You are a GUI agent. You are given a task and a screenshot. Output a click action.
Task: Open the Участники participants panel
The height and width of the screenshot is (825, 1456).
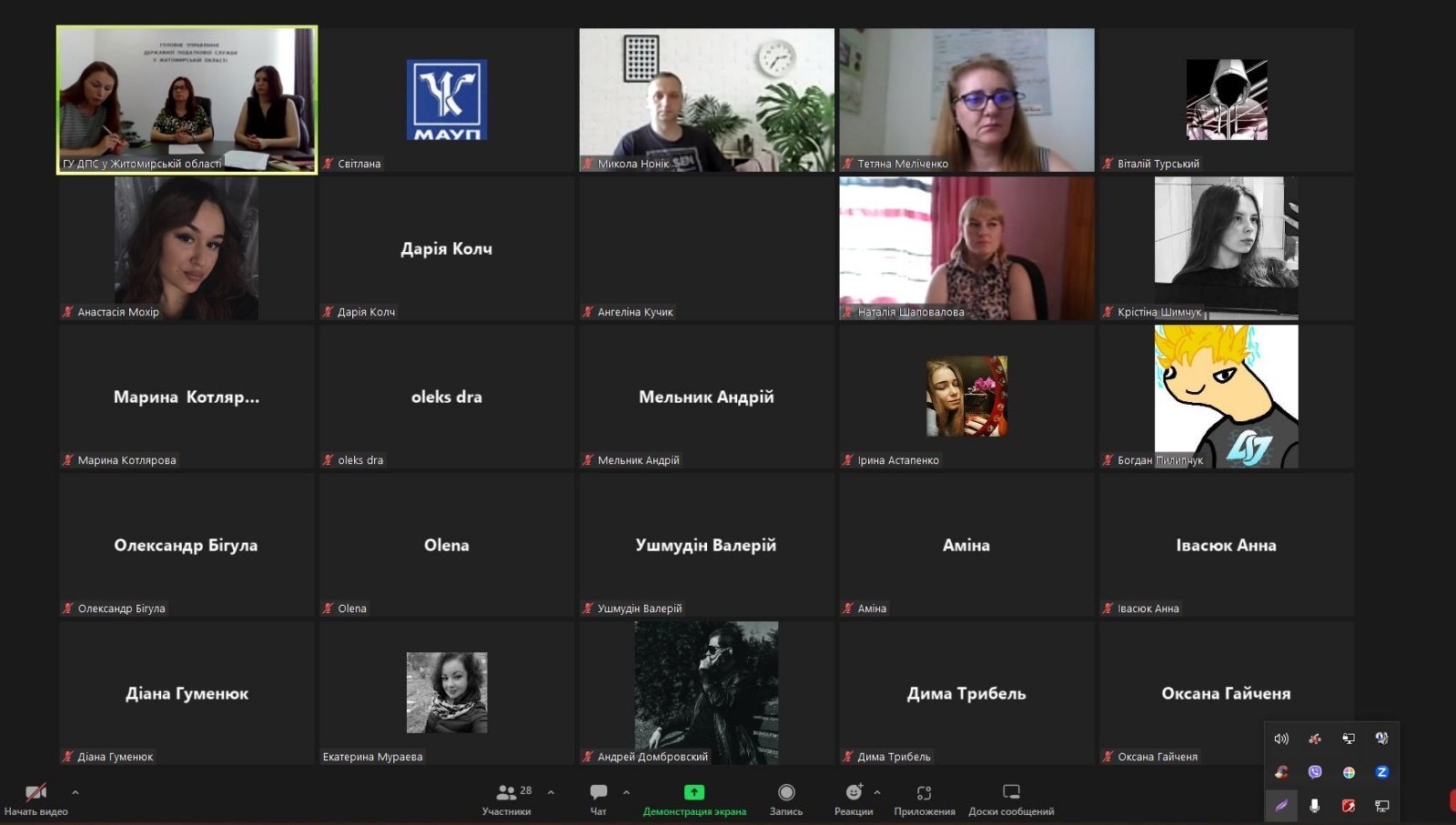pyautogui.click(x=506, y=798)
